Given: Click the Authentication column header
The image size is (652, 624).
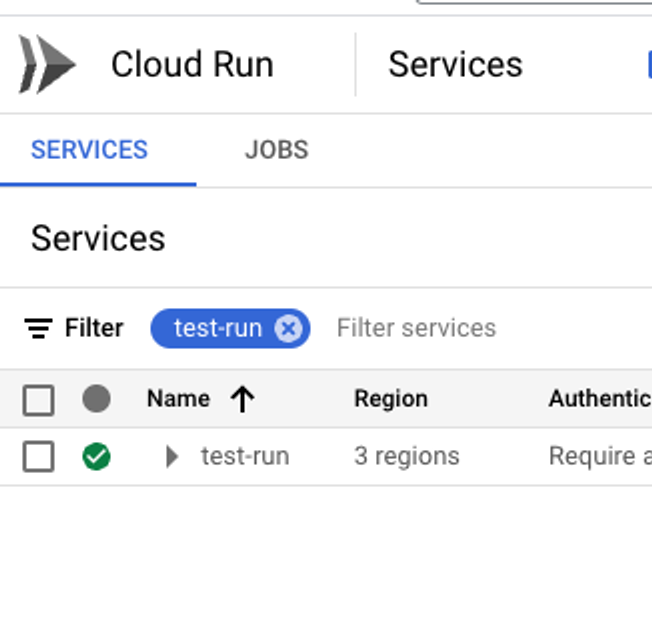Looking at the screenshot, I should click(600, 398).
